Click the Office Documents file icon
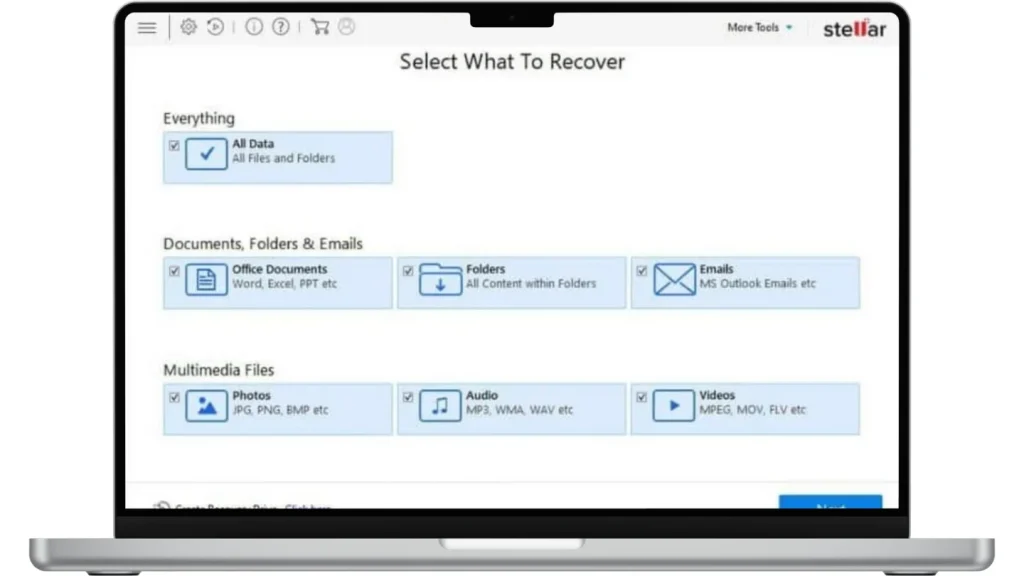1024x576 pixels. [x=206, y=280]
